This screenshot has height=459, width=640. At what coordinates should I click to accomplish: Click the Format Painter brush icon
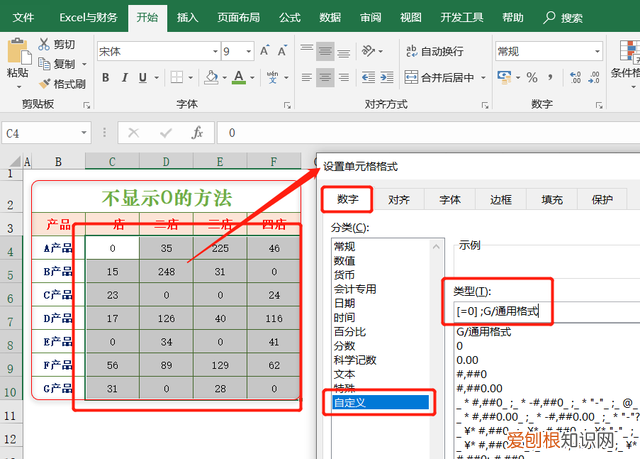(44, 84)
